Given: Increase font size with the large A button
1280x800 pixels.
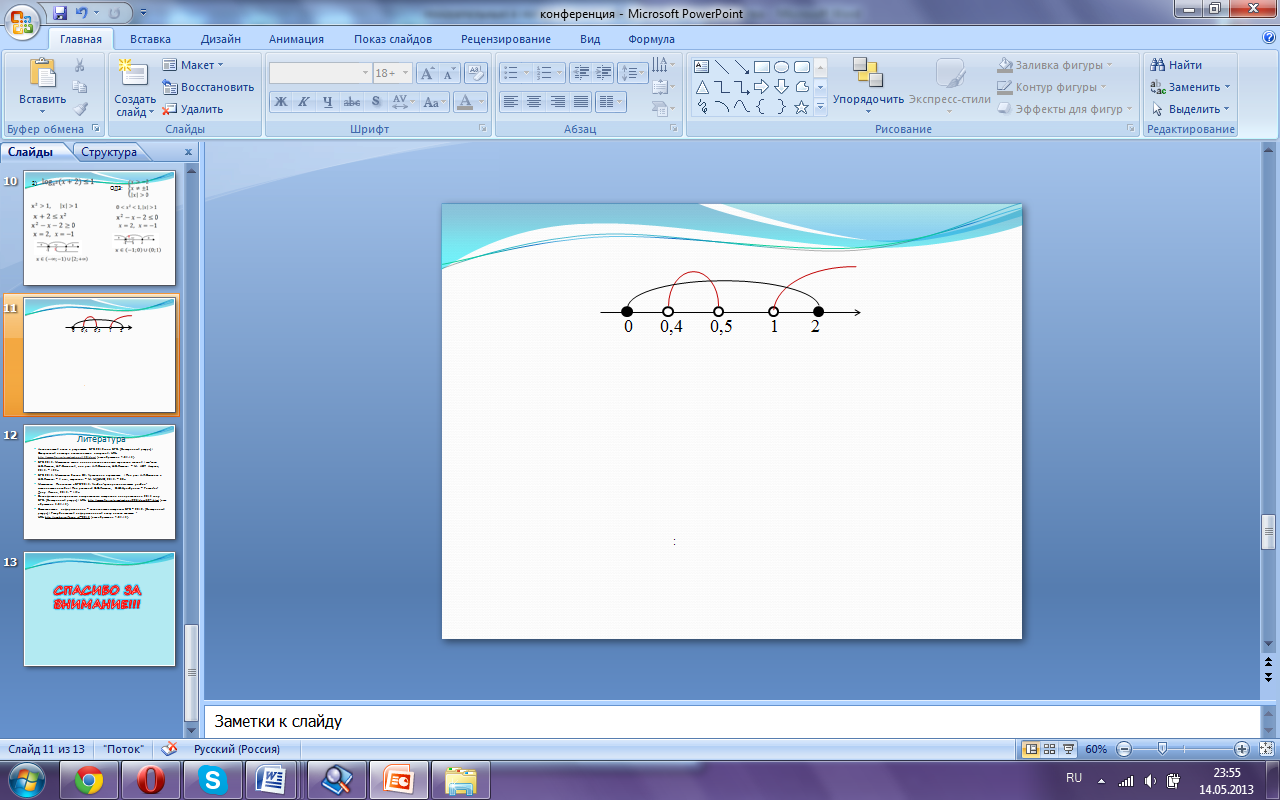Looking at the screenshot, I should pos(426,73).
